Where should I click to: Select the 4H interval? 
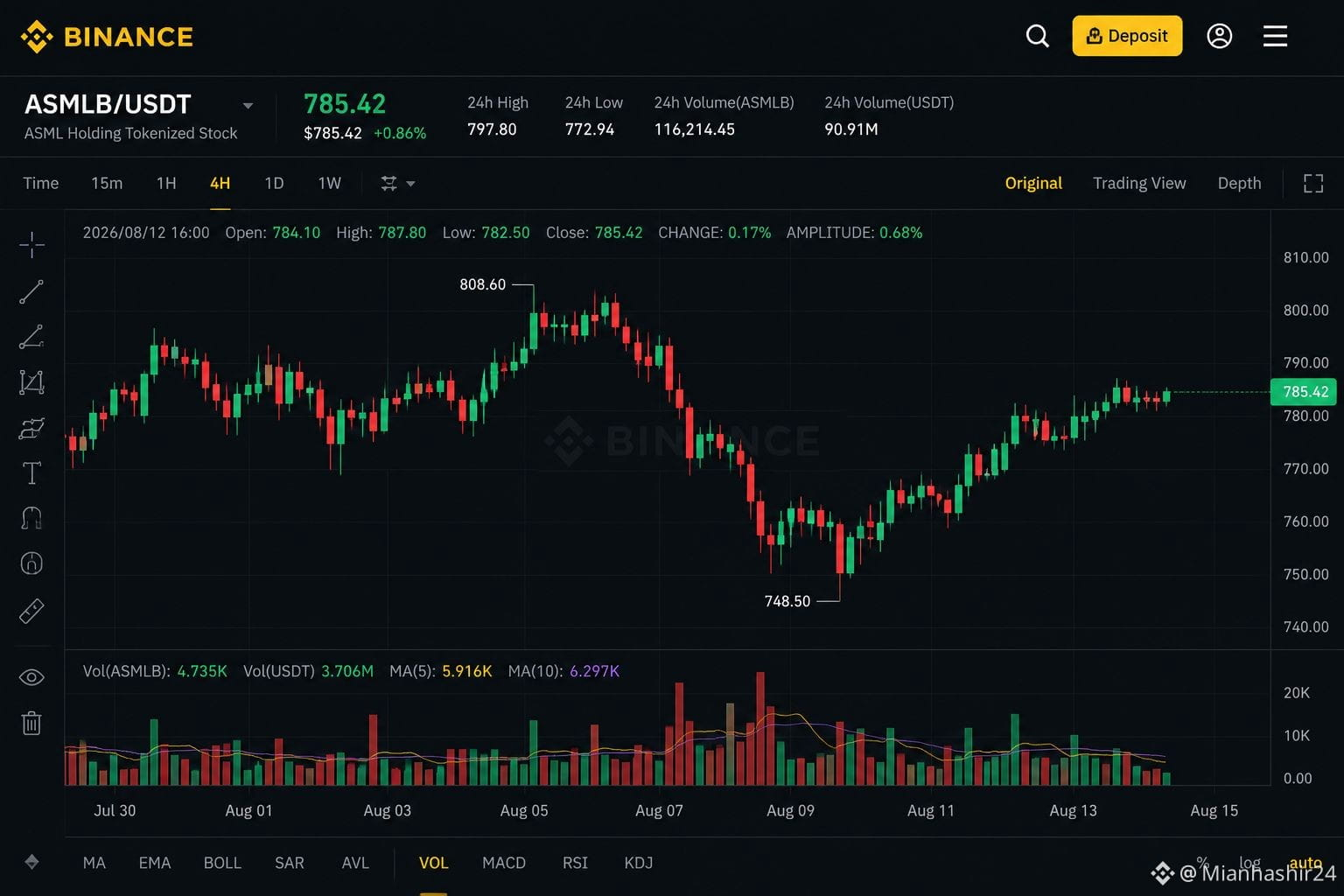tap(220, 183)
